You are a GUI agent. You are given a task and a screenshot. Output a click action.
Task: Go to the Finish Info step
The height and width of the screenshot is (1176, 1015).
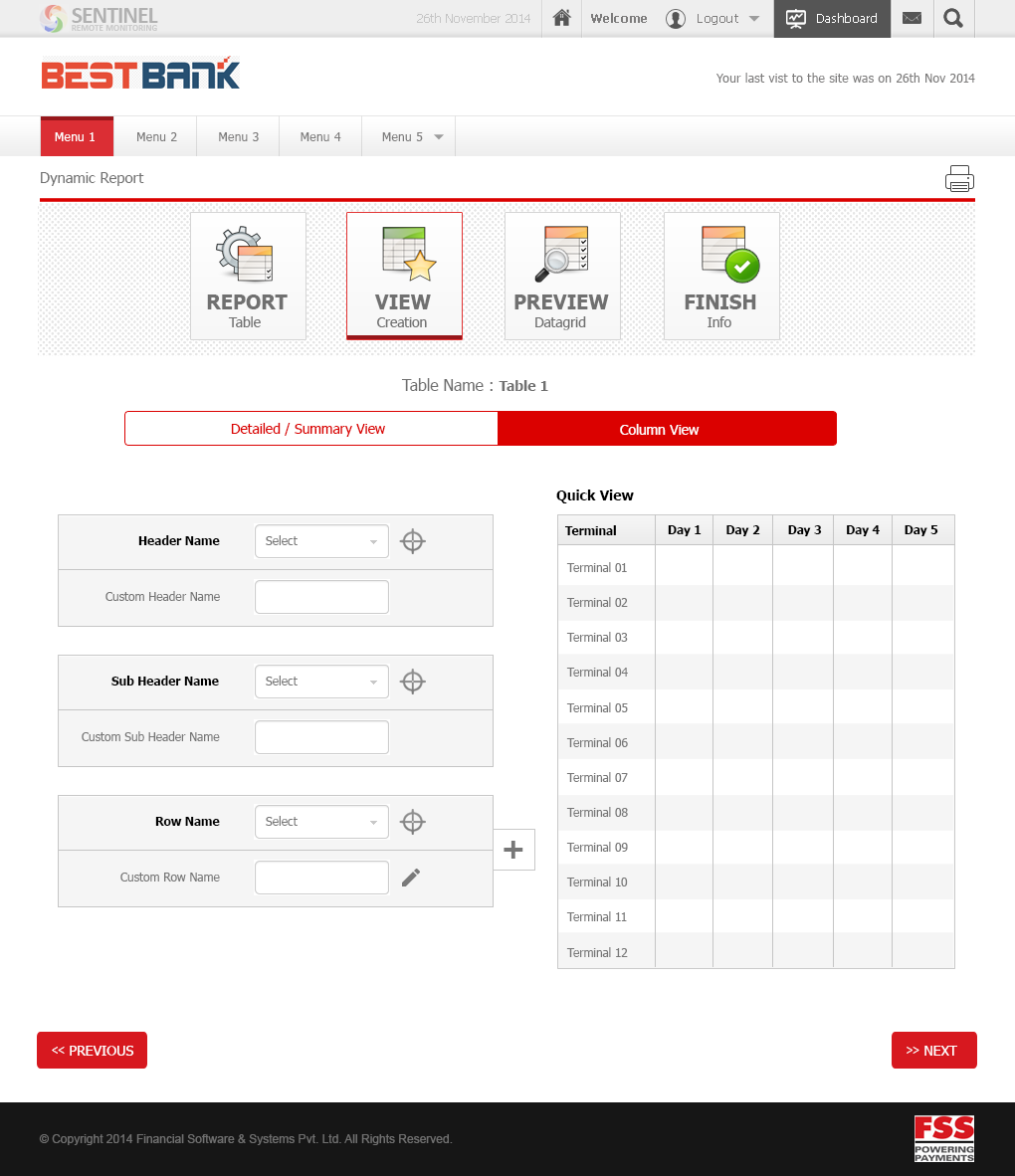(721, 276)
